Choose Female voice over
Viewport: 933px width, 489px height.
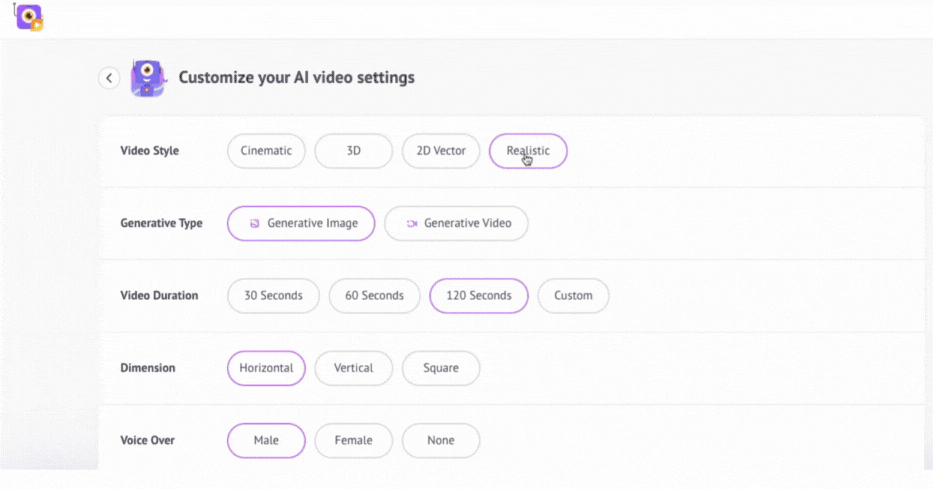click(353, 441)
